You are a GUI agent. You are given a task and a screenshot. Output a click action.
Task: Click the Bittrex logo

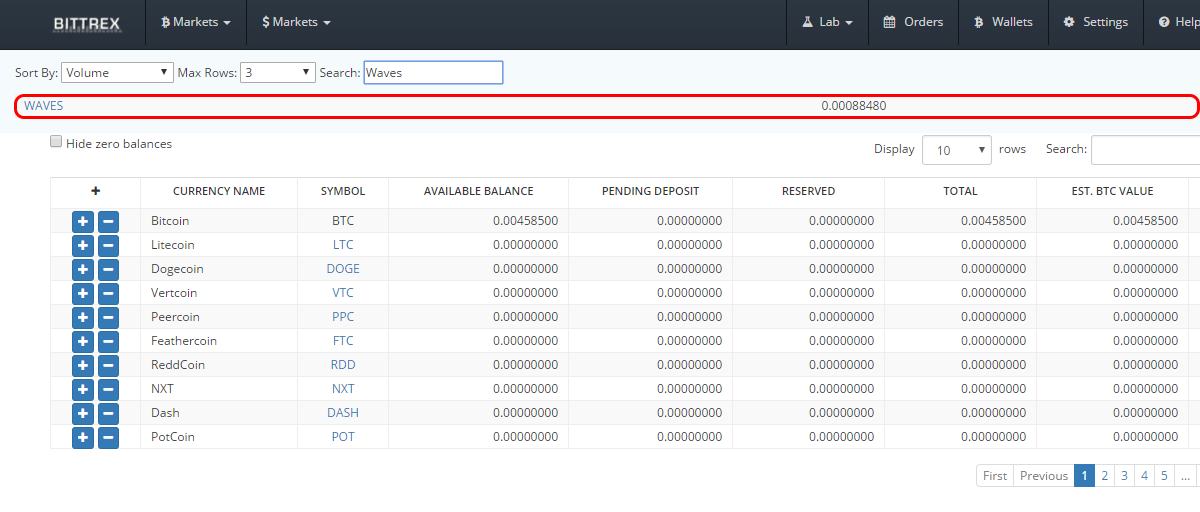(87, 23)
